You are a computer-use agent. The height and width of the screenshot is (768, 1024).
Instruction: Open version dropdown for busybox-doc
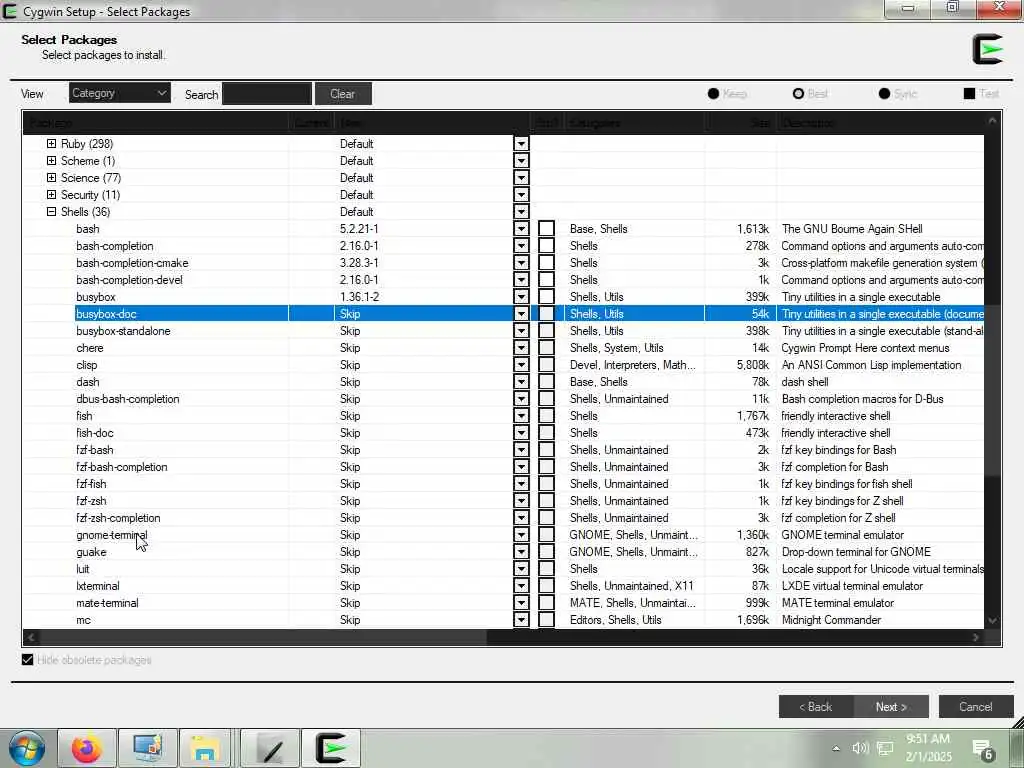tap(521, 313)
